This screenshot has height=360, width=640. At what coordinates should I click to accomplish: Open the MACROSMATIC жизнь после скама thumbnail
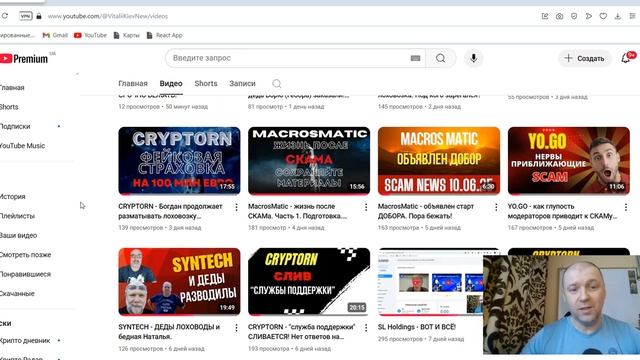coord(309,160)
